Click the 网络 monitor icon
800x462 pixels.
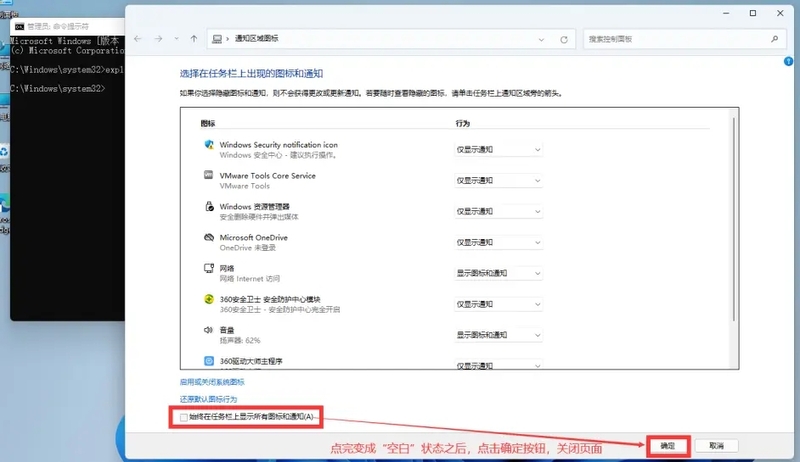pos(209,268)
